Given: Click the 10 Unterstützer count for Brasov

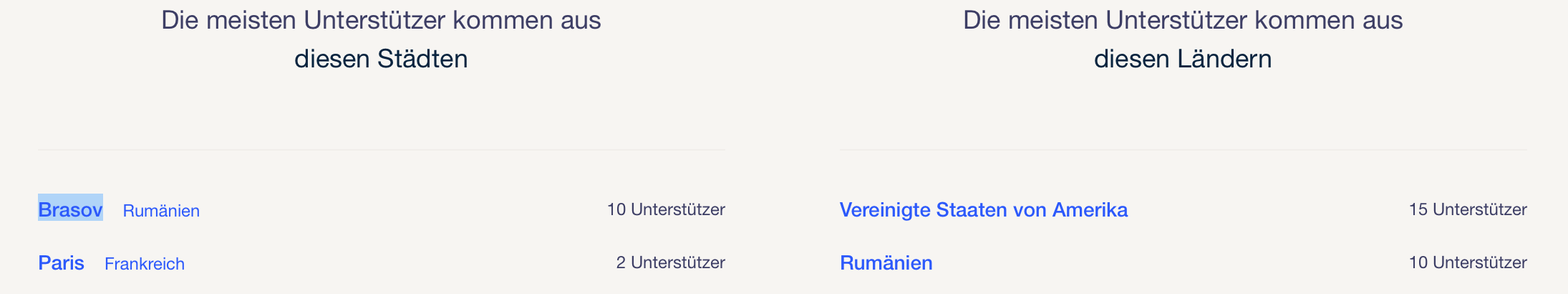Looking at the screenshot, I should (666, 209).
